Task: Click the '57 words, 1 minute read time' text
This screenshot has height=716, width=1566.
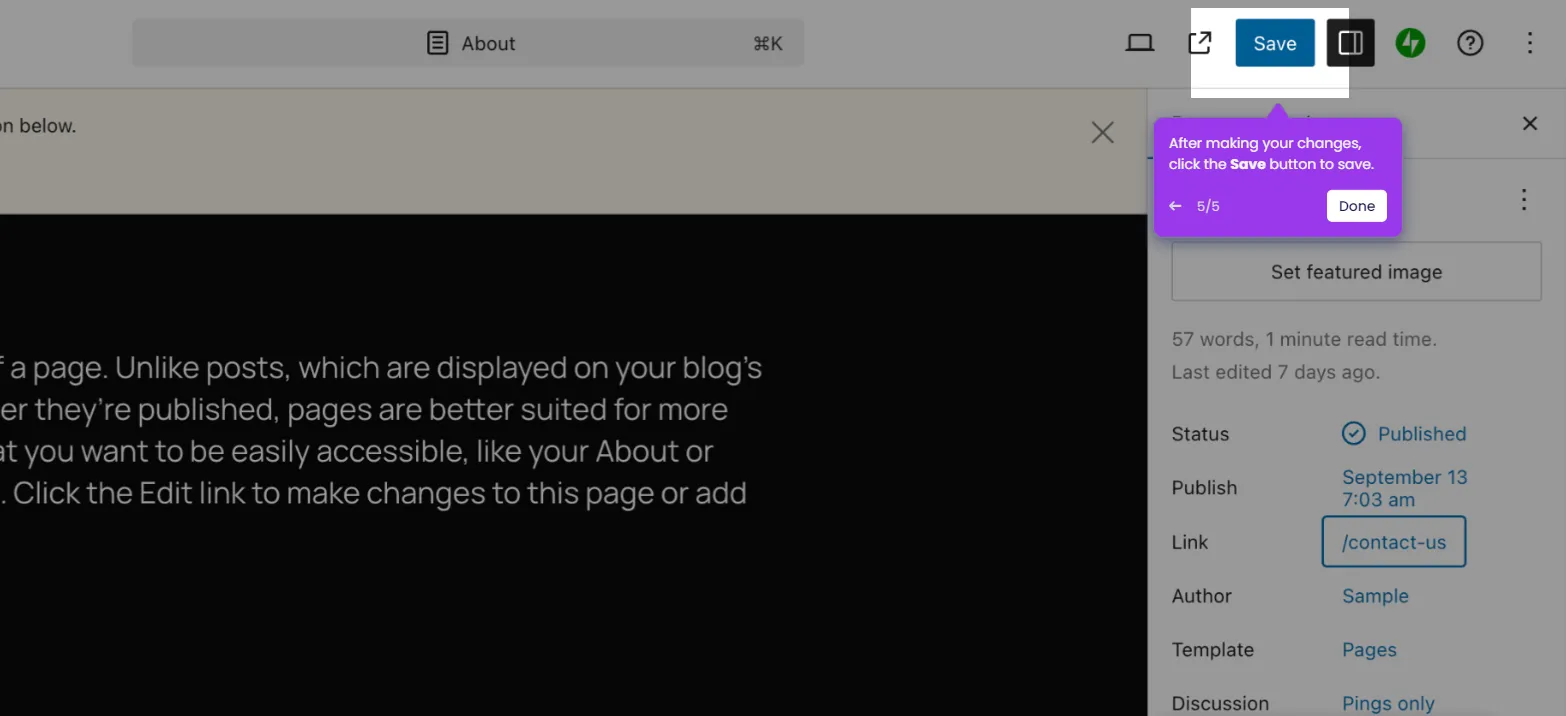Action: [1304, 339]
